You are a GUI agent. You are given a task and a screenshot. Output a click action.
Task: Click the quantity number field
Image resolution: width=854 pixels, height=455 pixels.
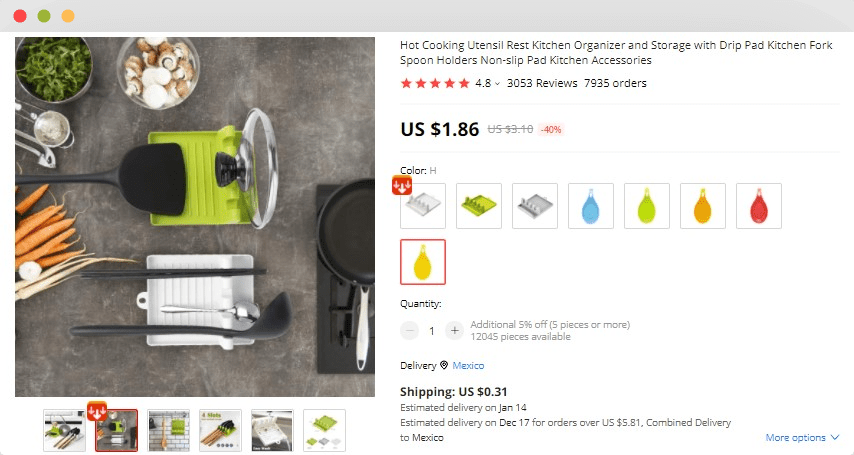pyautogui.click(x=432, y=331)
